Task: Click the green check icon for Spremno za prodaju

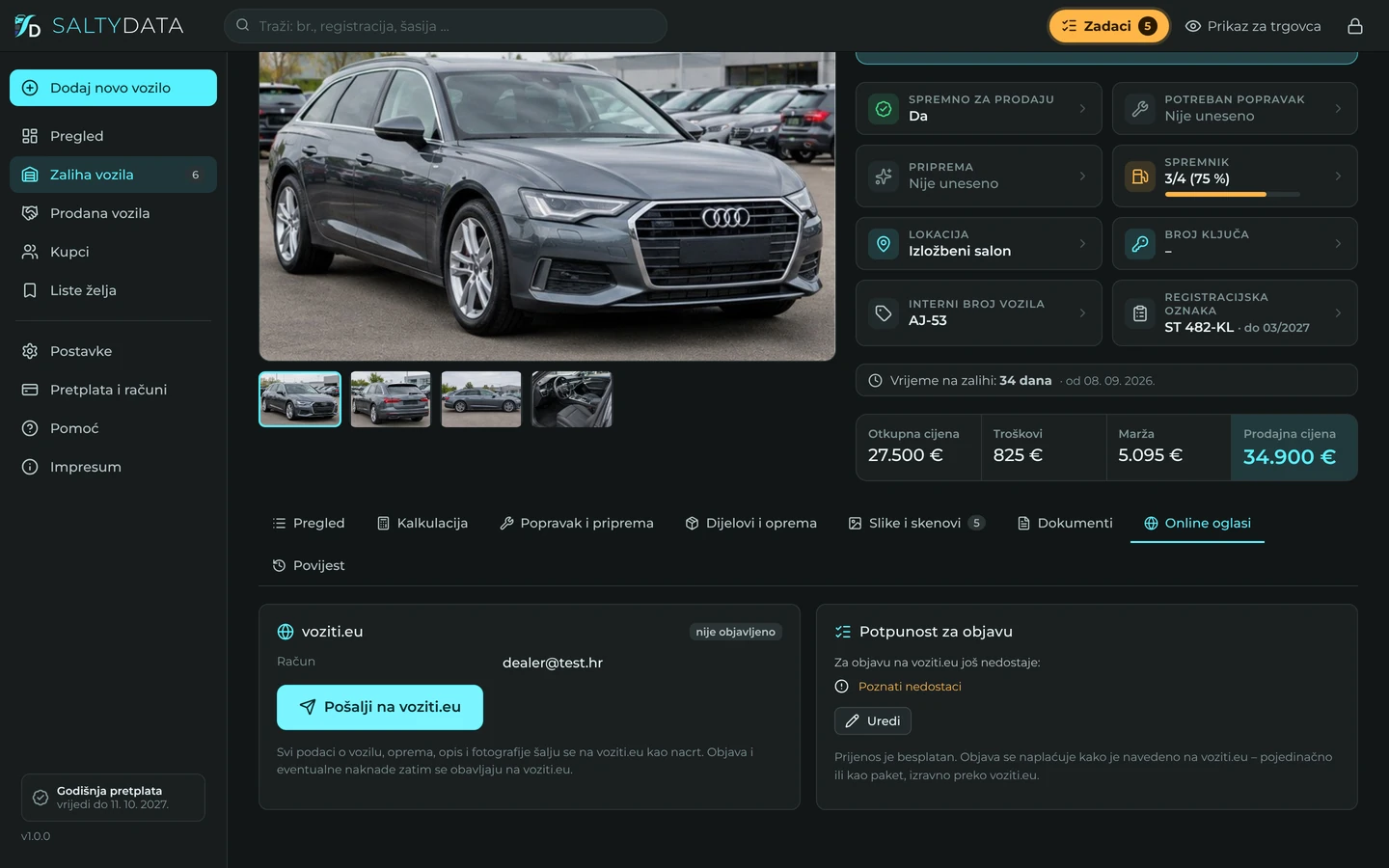Action: point(884,109)
